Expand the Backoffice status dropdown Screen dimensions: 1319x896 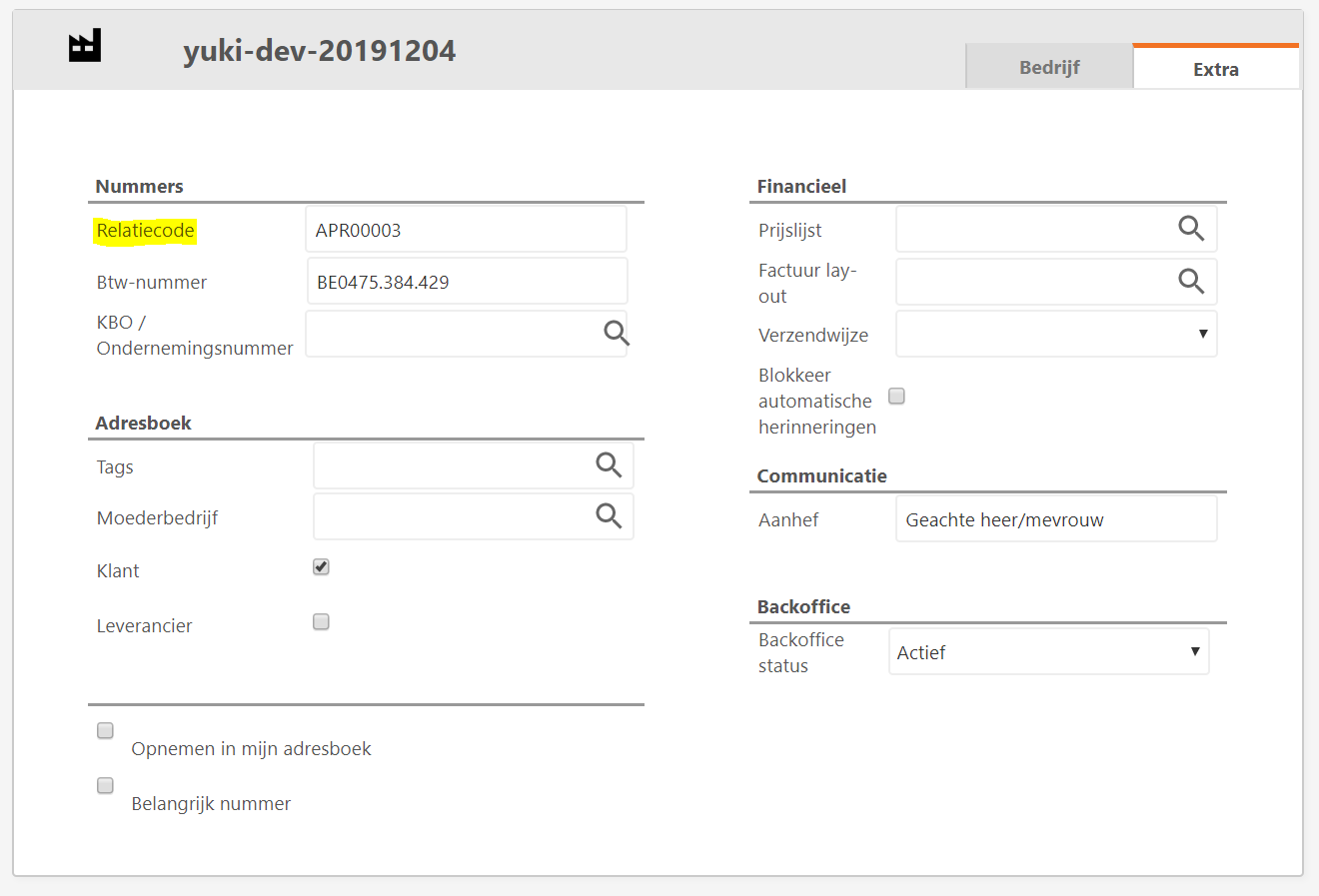(x=1048, y=651)
